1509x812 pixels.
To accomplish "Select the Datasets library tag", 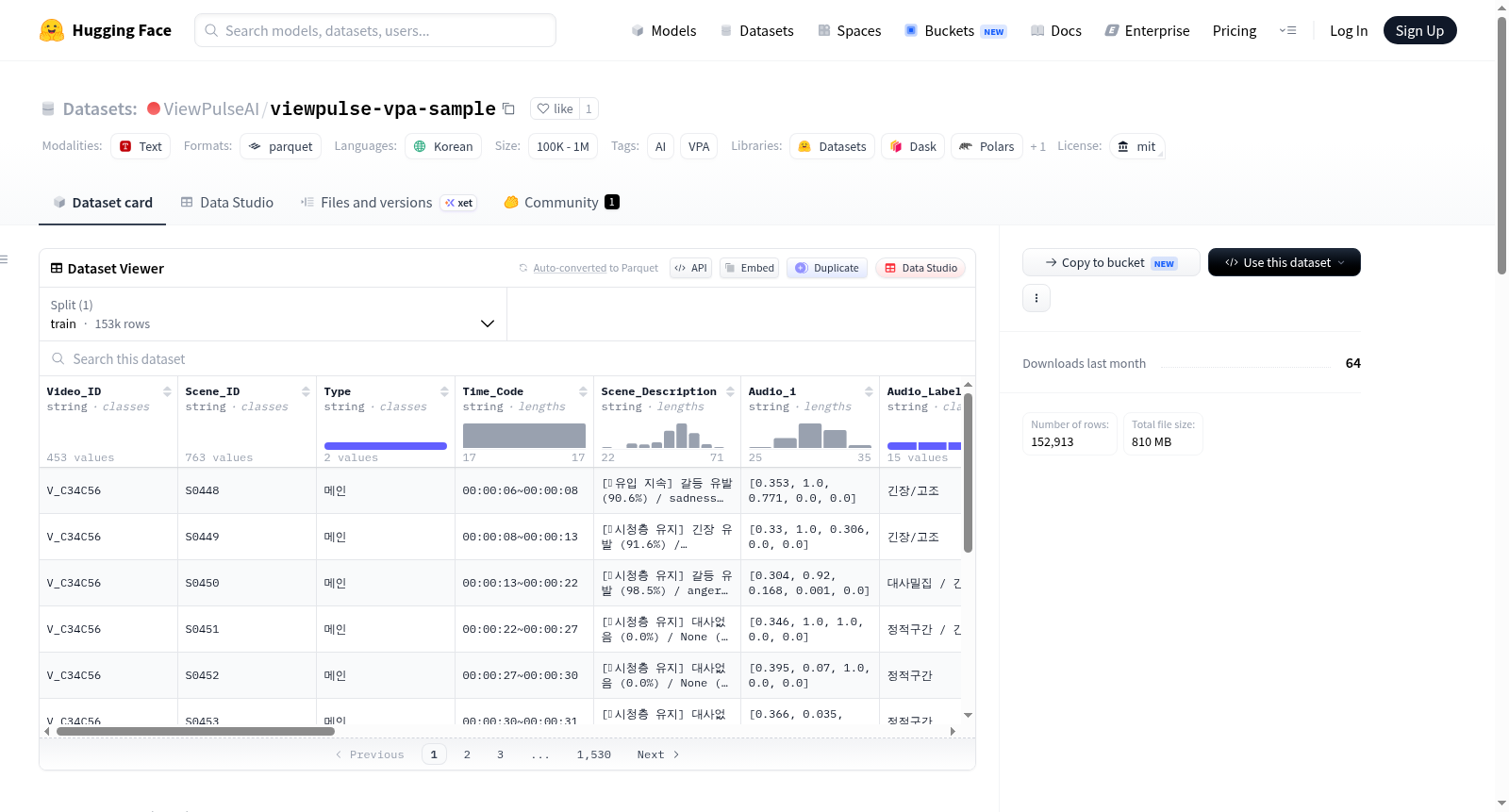I will pos(832,146).
